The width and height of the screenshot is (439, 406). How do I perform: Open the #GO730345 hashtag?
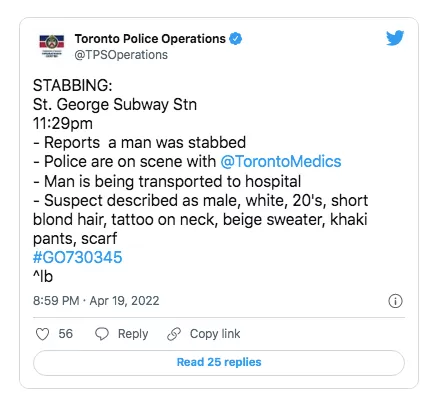tap(78, 257)
